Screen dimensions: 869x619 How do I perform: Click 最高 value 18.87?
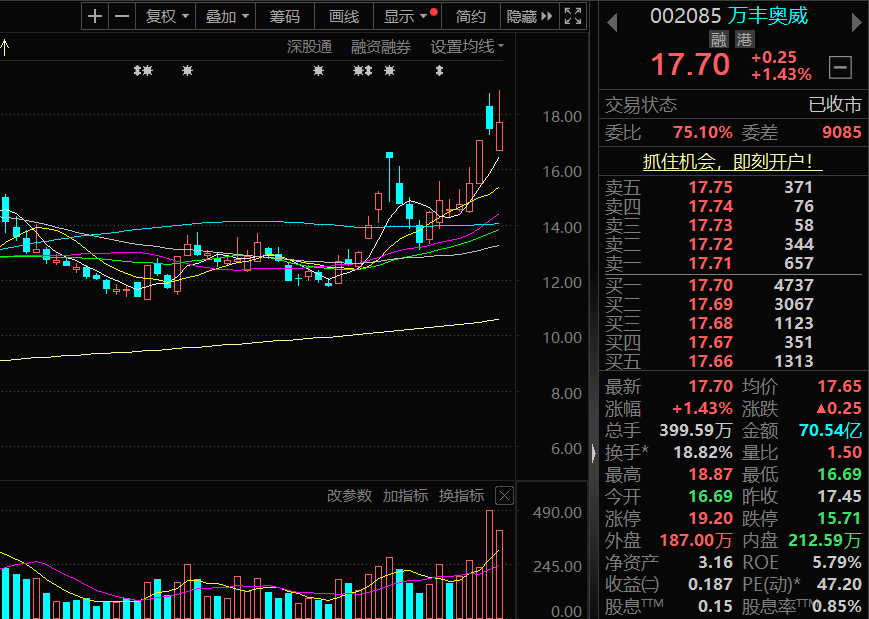coord(710,474)
